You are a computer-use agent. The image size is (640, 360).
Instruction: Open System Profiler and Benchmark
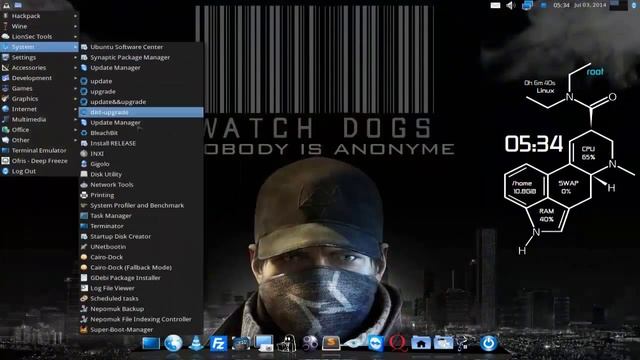click(141, 205)
